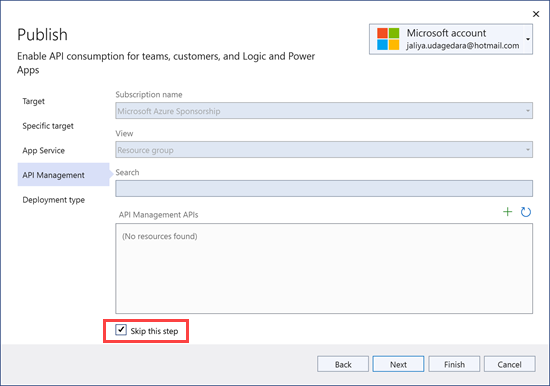Click the green plus to create new API

507,212
